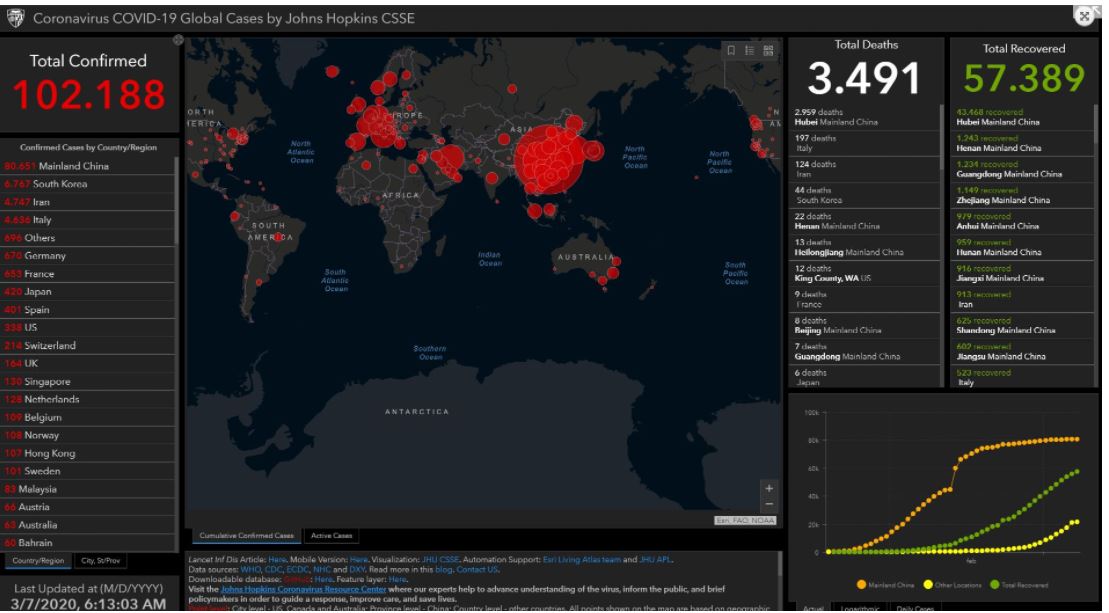
Task: Select Italy in confirmed cases list
Action: (x=87, y=220)
